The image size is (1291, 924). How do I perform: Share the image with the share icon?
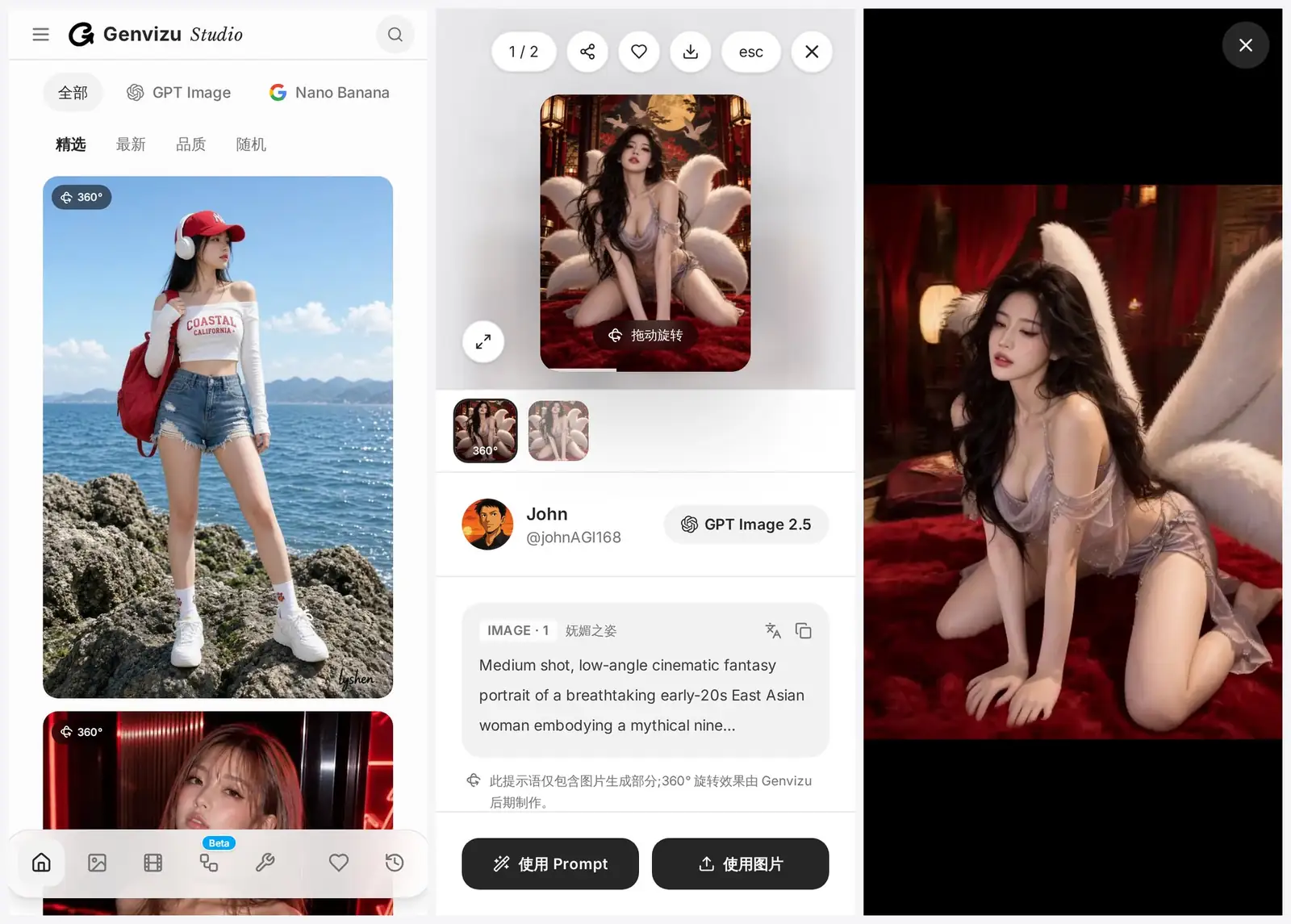(587, 52)
